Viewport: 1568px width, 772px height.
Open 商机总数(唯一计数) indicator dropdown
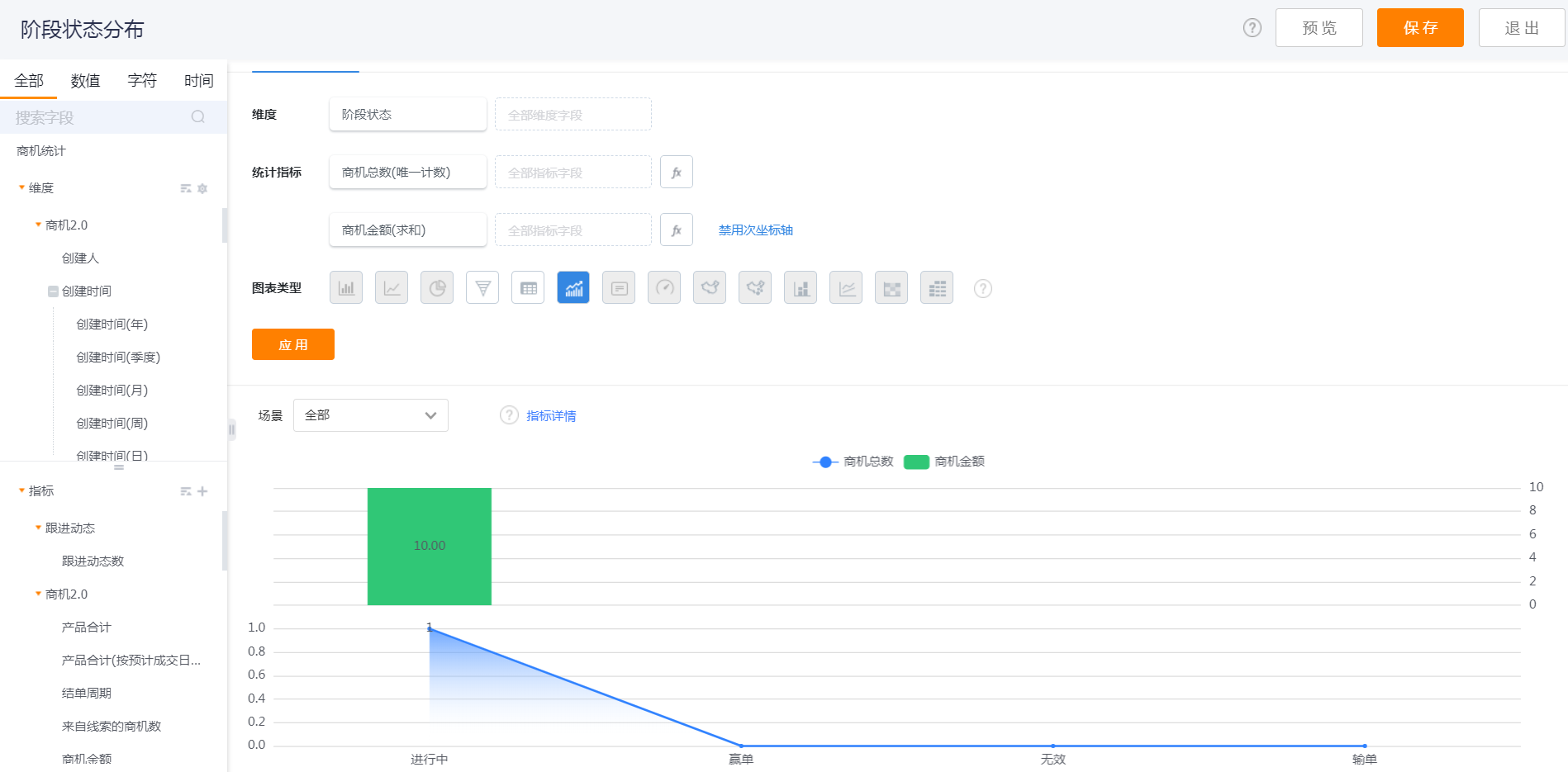tap(408, 172)
